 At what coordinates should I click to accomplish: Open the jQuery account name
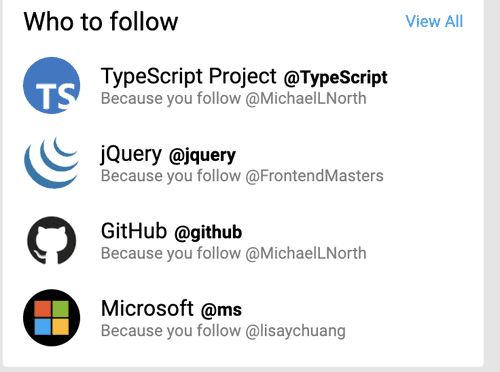coord(131,154)
